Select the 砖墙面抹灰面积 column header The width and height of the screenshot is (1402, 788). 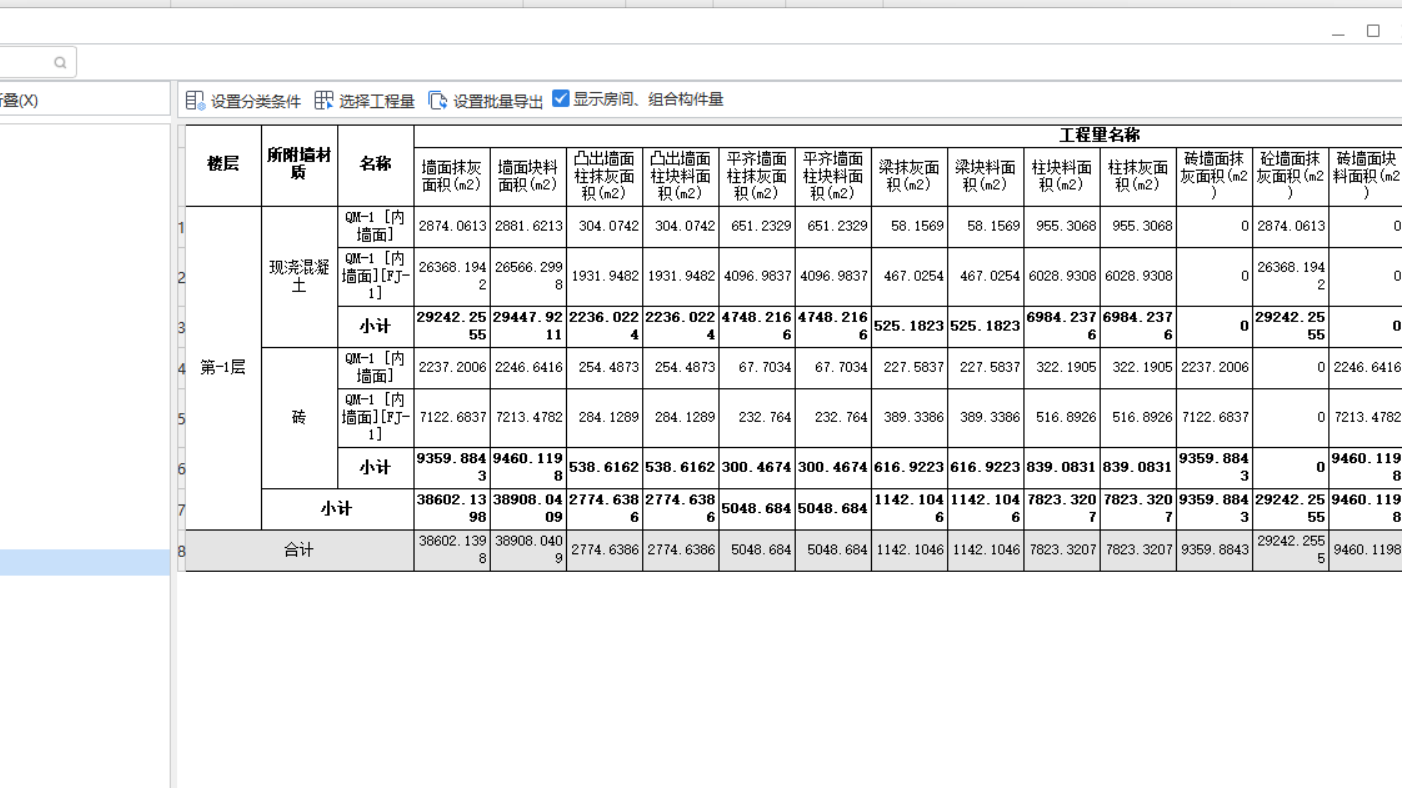tap(1214, 176)
